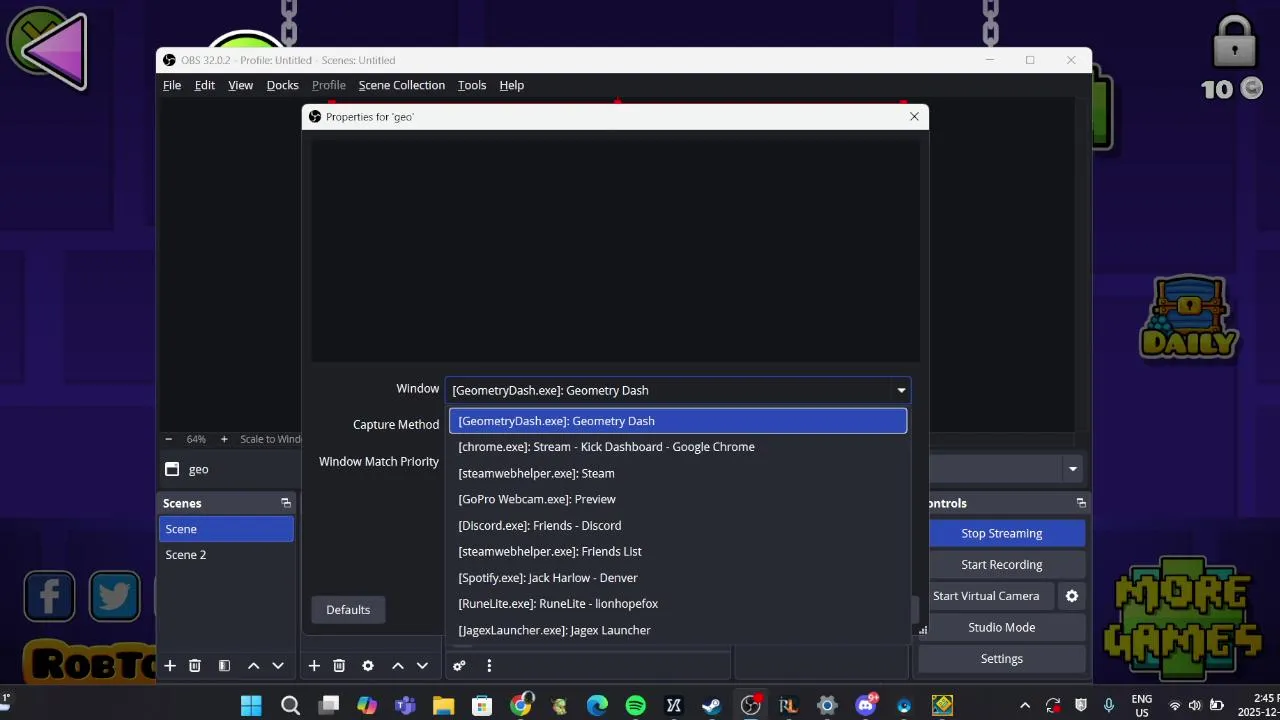Image resolution: width=1280 pixels, height=720 pixels.
Task: Open scene filters icon in Scenes dock
Action: coord(224,666)
